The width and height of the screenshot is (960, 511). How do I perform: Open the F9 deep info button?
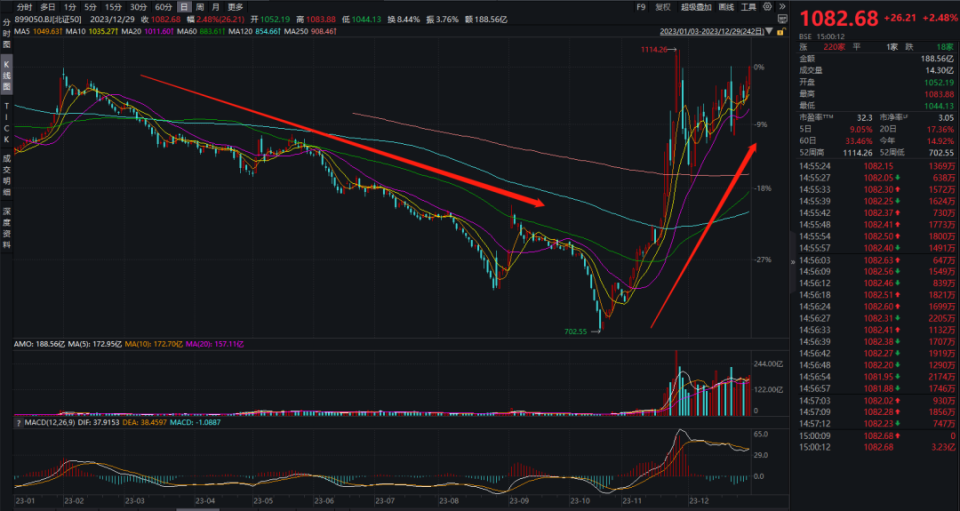click(640, 7)
